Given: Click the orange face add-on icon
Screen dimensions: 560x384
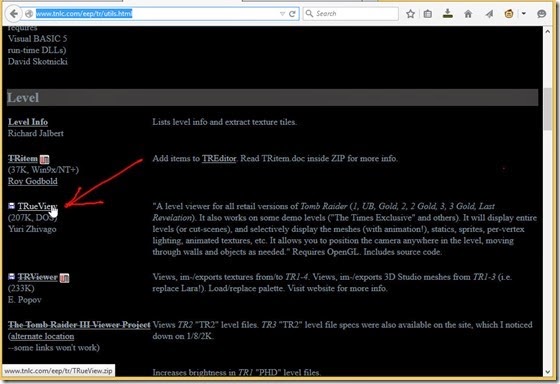Looking at the screenshot, I should point(509,14).
